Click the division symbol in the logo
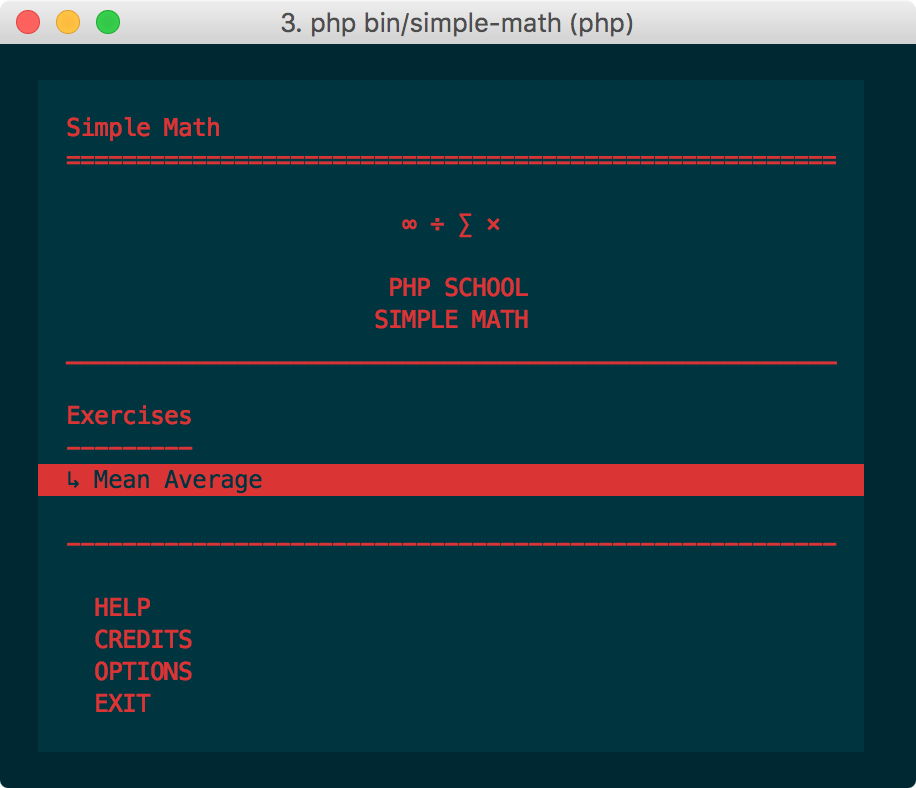The width and height of the screenshot is (916, 788). [x=437, y=224]
